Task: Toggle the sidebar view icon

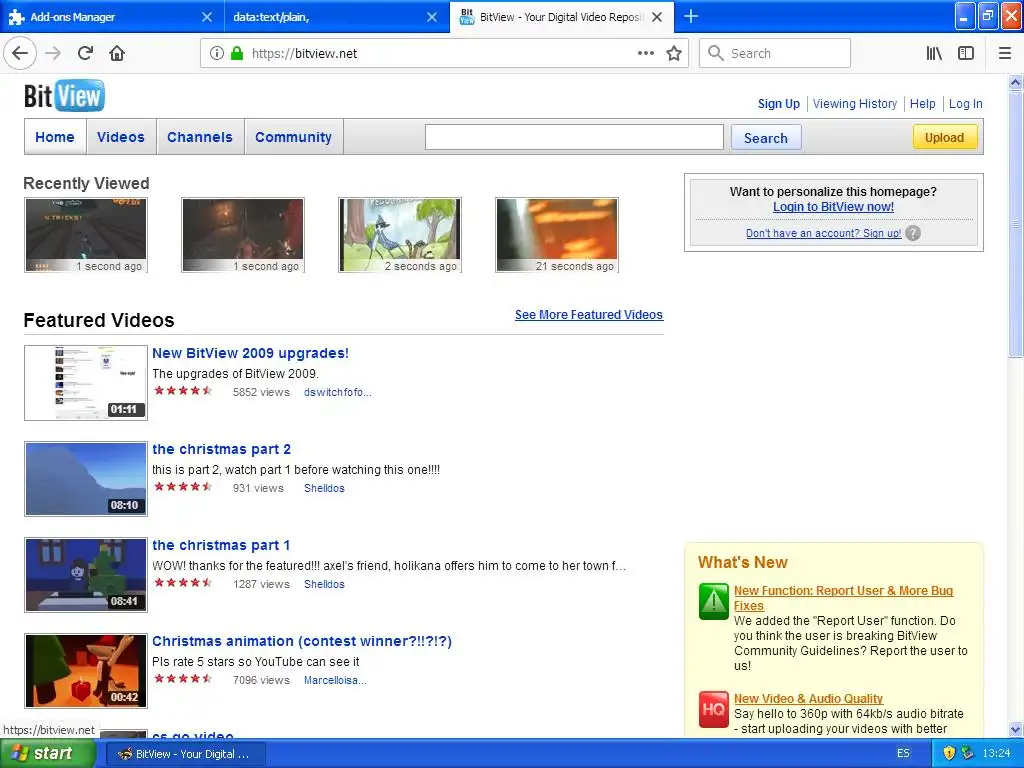Action: 966,53
